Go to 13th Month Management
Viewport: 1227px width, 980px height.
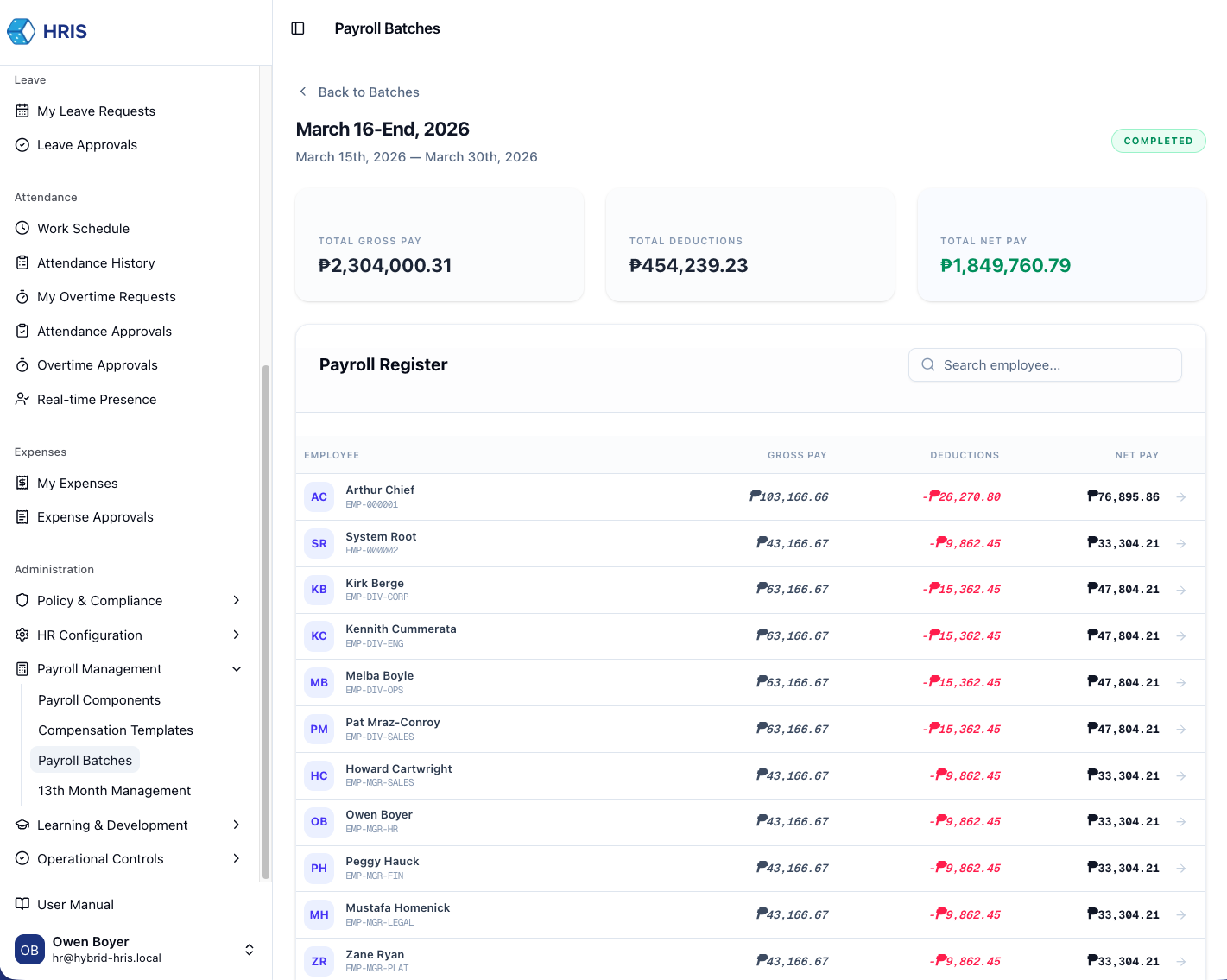pos(114,791)
